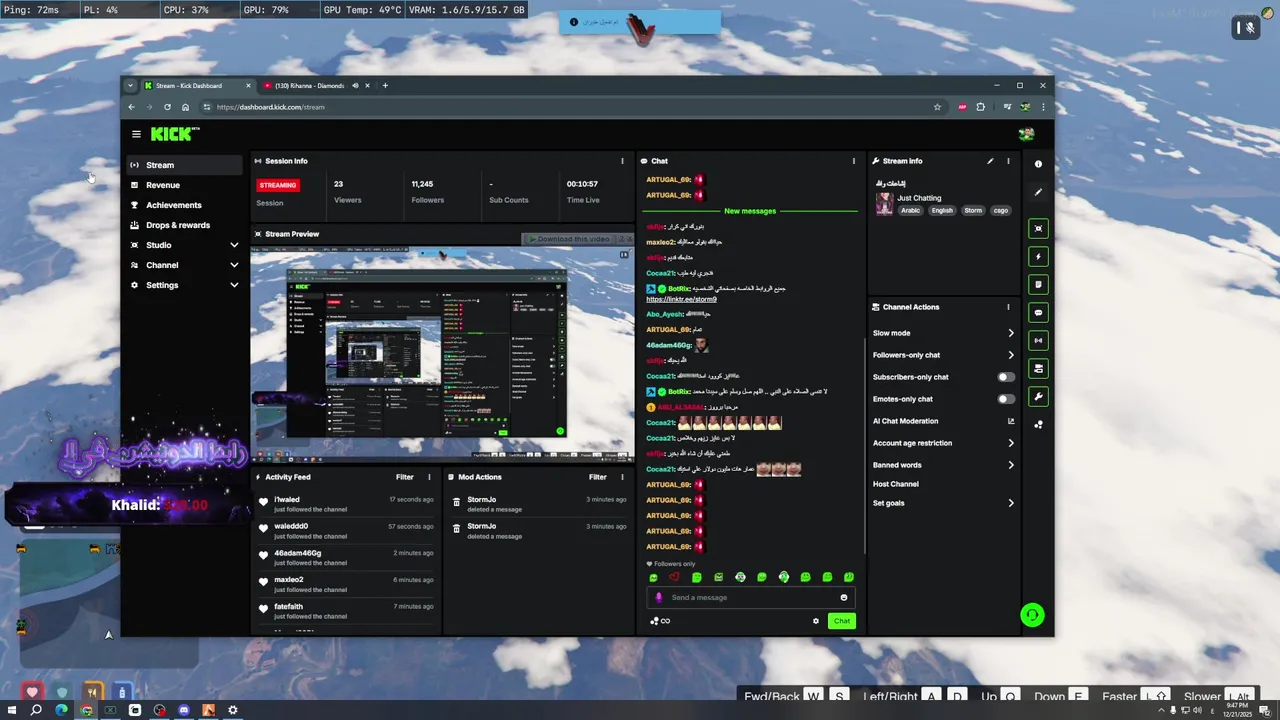Open Windows search on the taskbar
1280x720 pixels.
pos(36,710)
